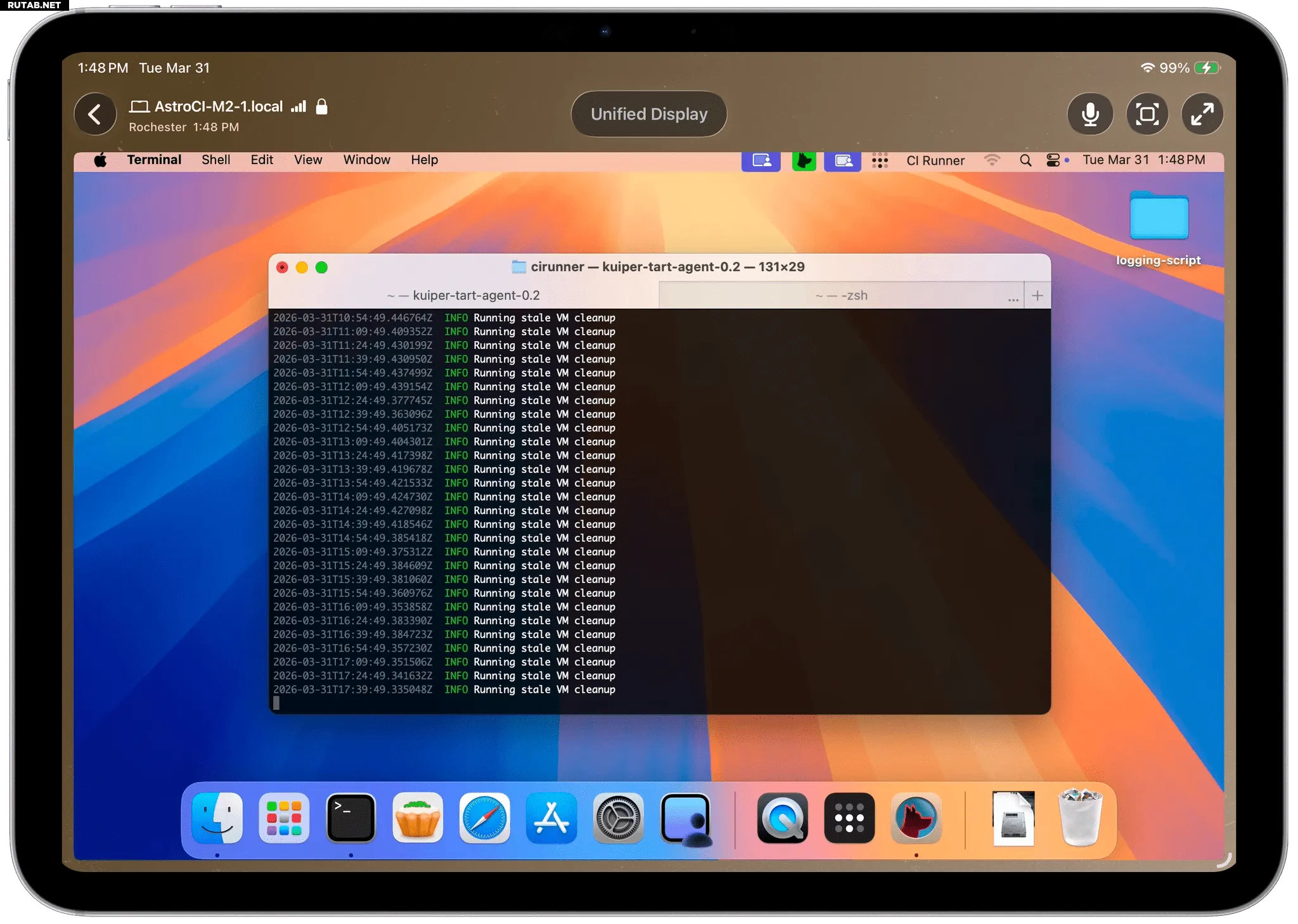Open Terminal from the dock
This screenshot has height=924, width=1298.
[350, 818]
